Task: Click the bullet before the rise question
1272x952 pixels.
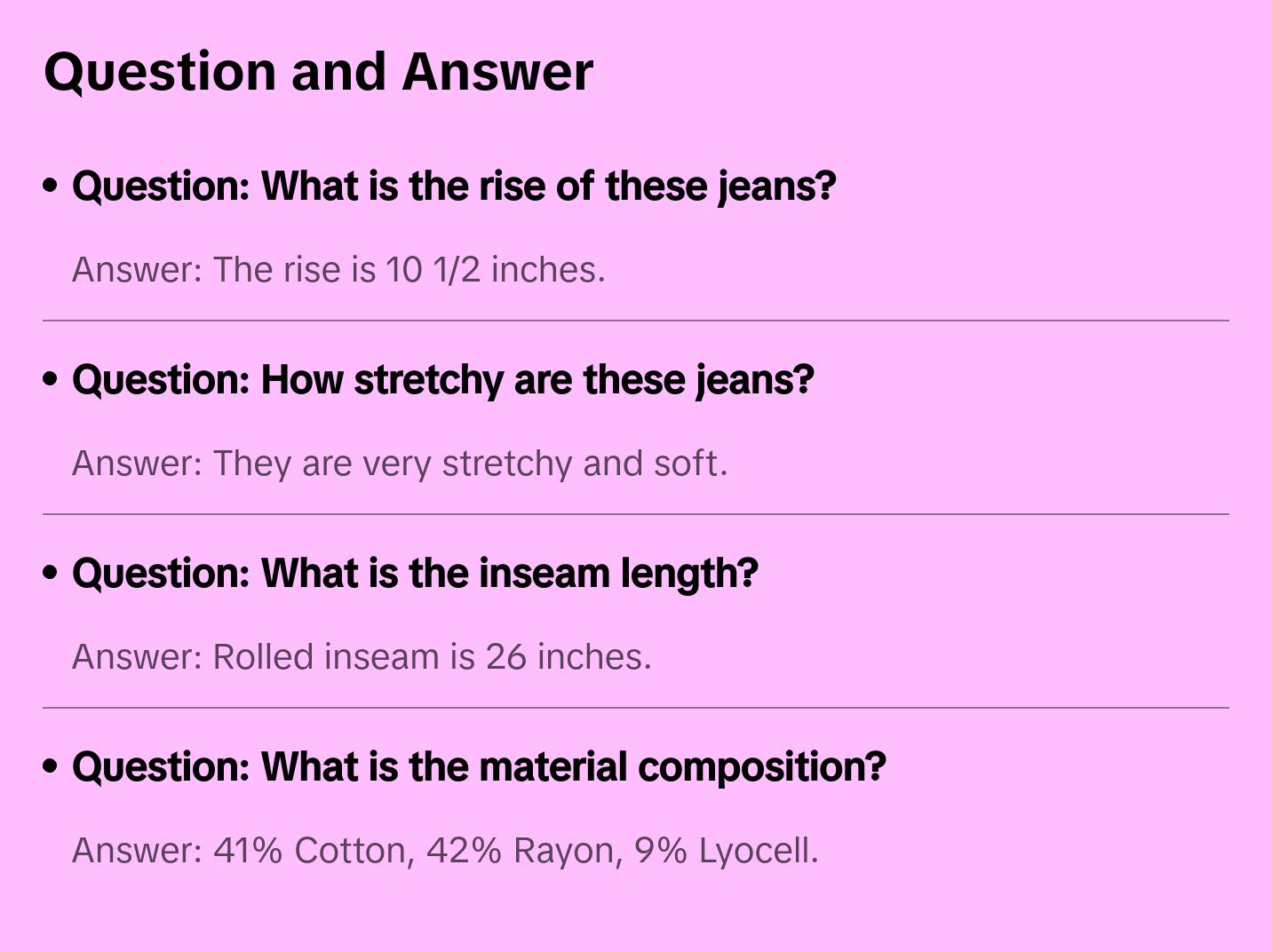Action: 51,186
